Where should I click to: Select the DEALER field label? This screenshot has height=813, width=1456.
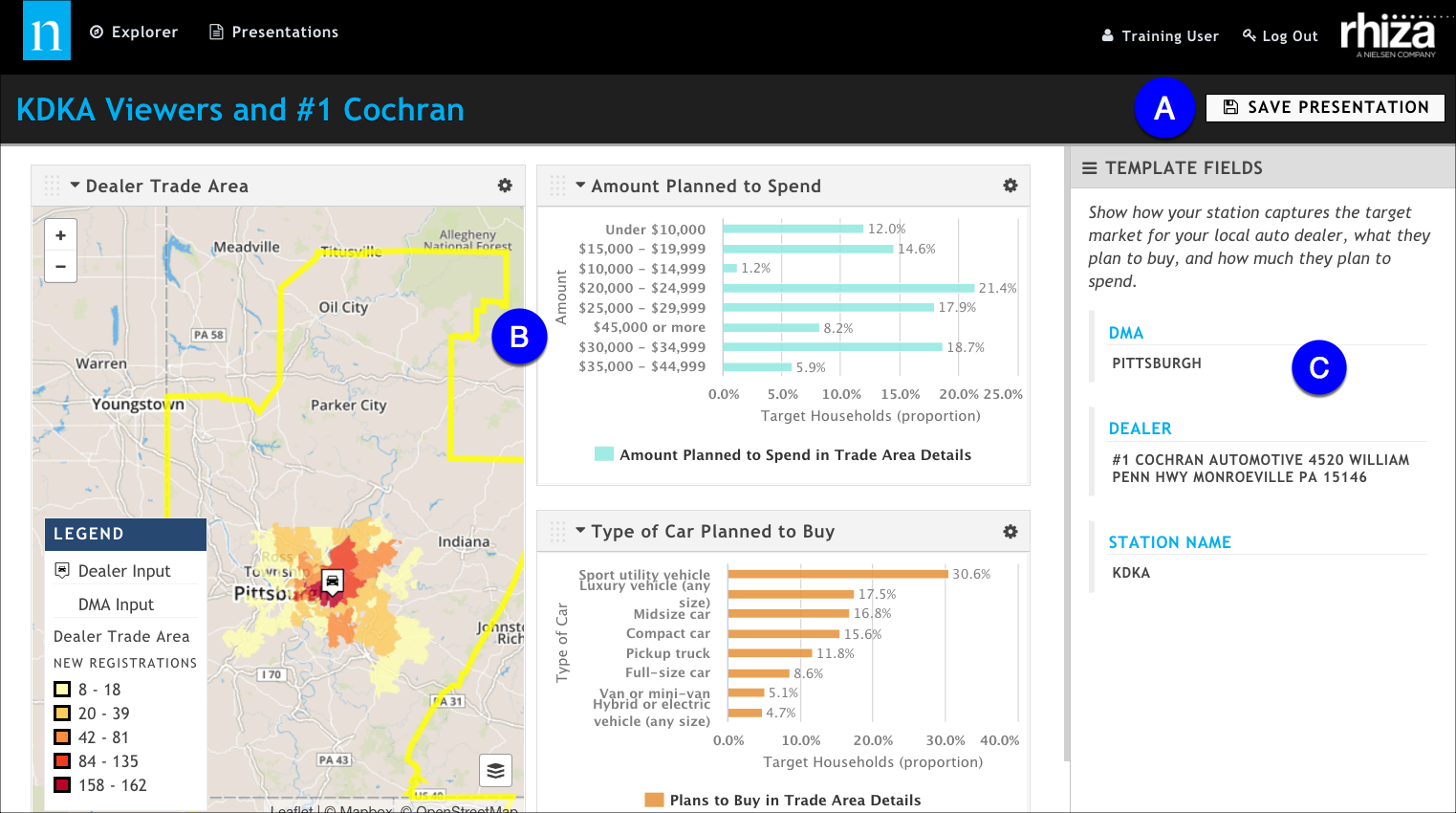tap(1140, 428)
